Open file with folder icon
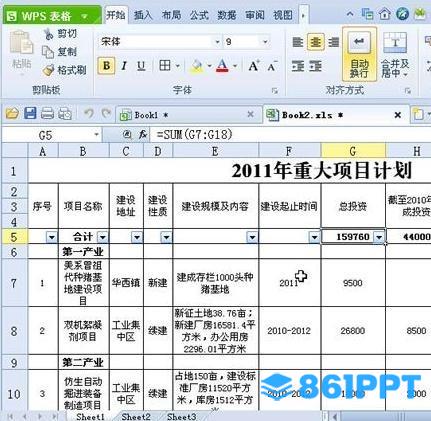 pyautogui.click(x=12, y=114)
